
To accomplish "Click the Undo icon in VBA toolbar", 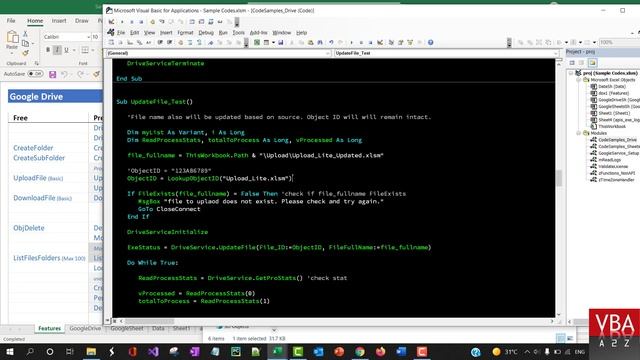I will (331, 42).
